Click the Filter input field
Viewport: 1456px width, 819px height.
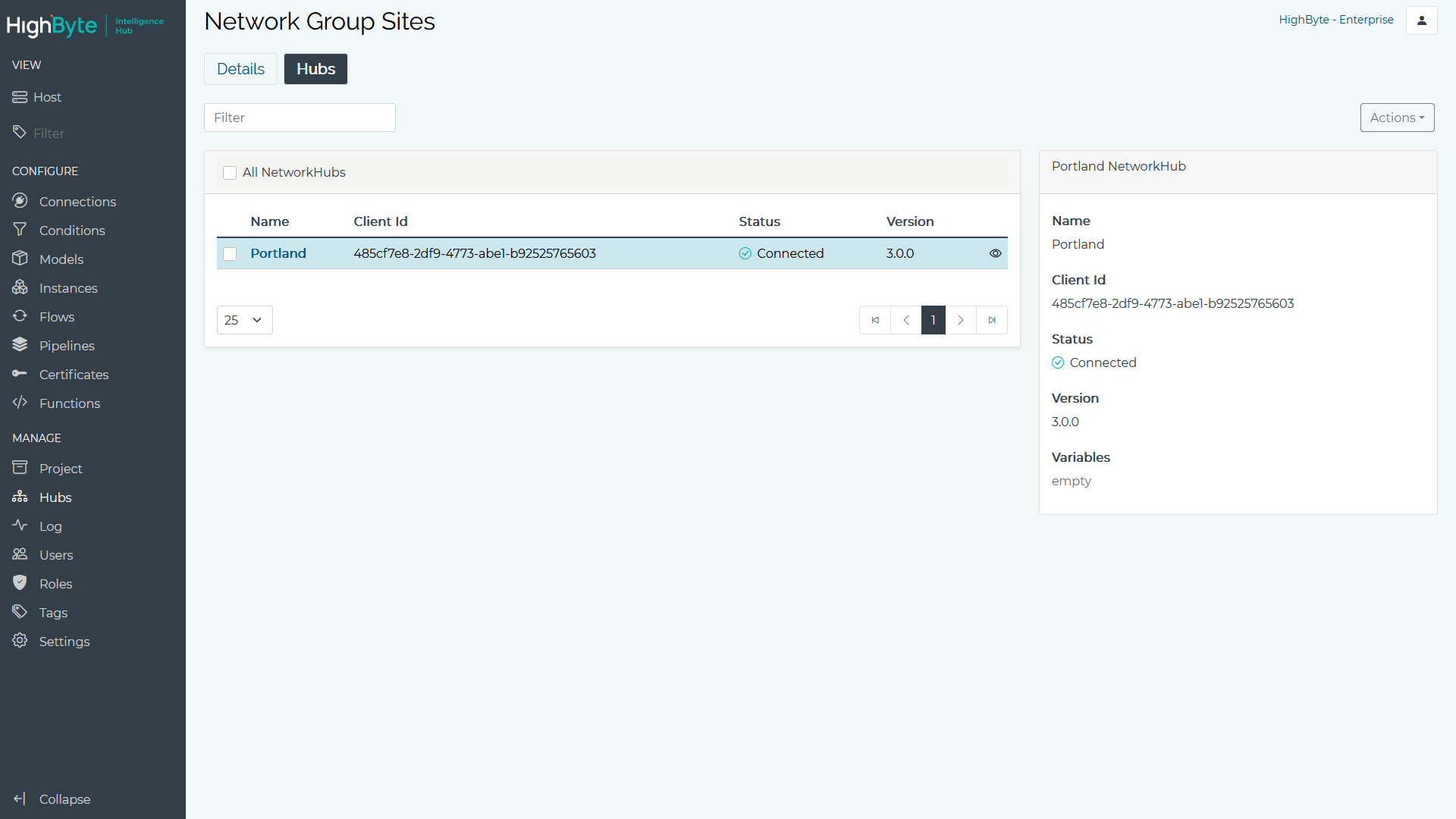click(299, 117)
